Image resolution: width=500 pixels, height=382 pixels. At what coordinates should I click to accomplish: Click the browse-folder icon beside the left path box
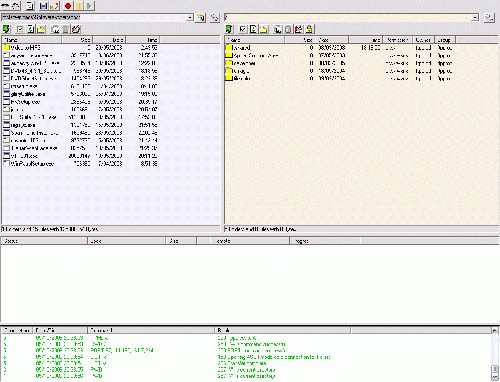click(201, 18)
